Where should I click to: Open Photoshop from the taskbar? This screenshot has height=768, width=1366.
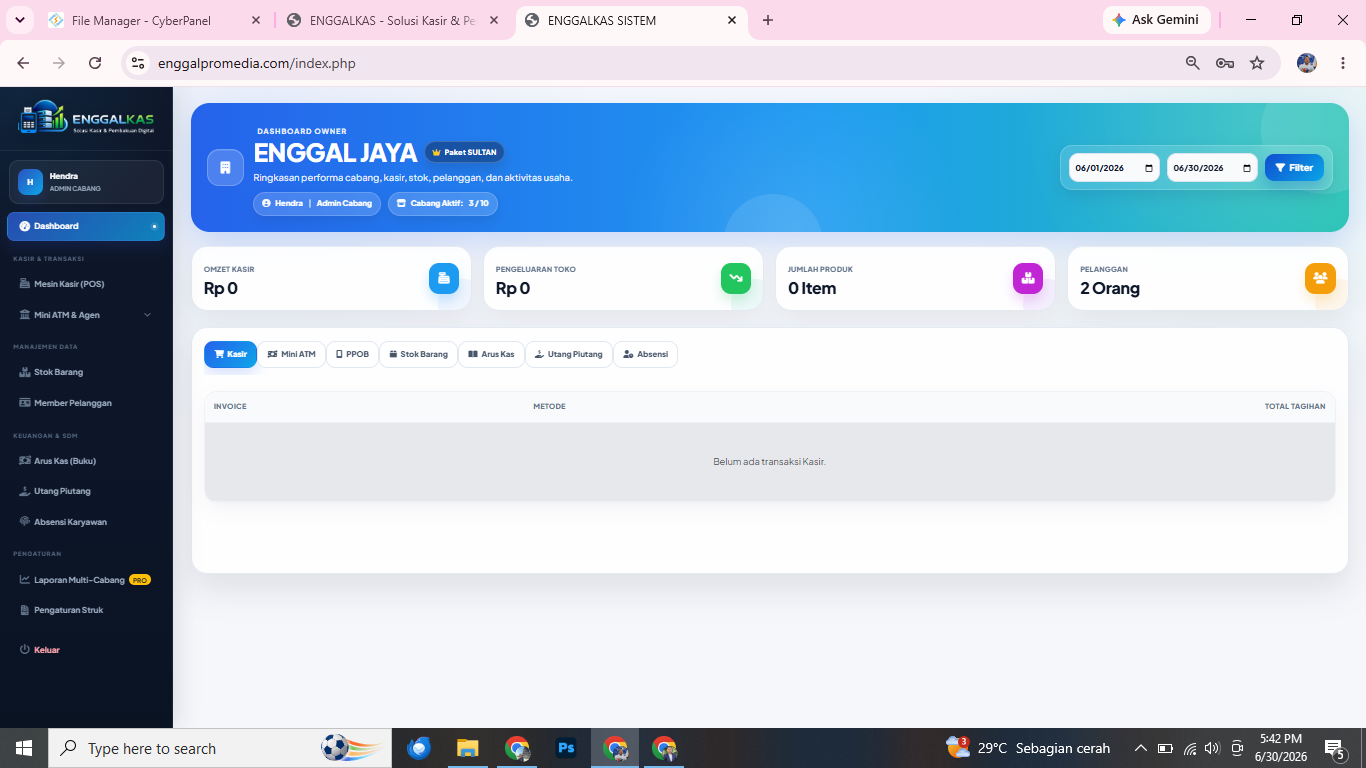[566, 748]
